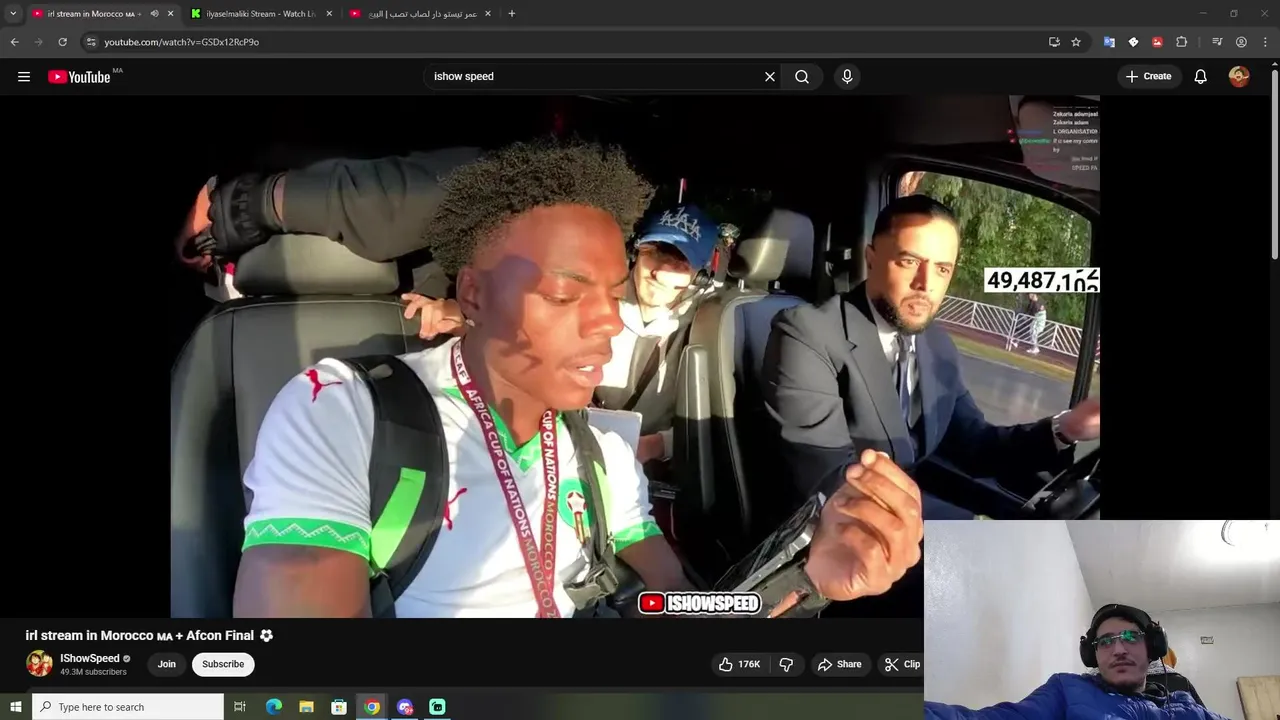Start voice search with the microphone

coord(847,76)
